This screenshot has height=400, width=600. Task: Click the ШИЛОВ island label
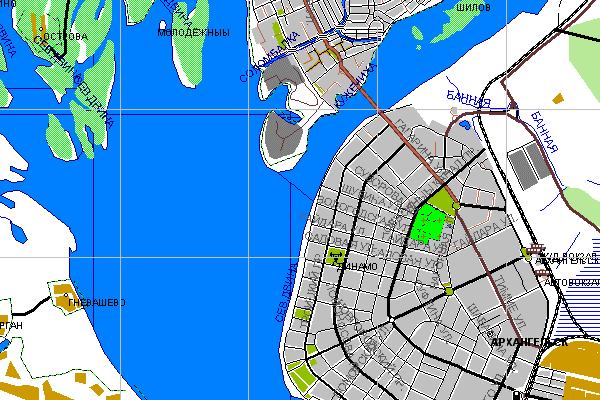(x=473, y=7)
